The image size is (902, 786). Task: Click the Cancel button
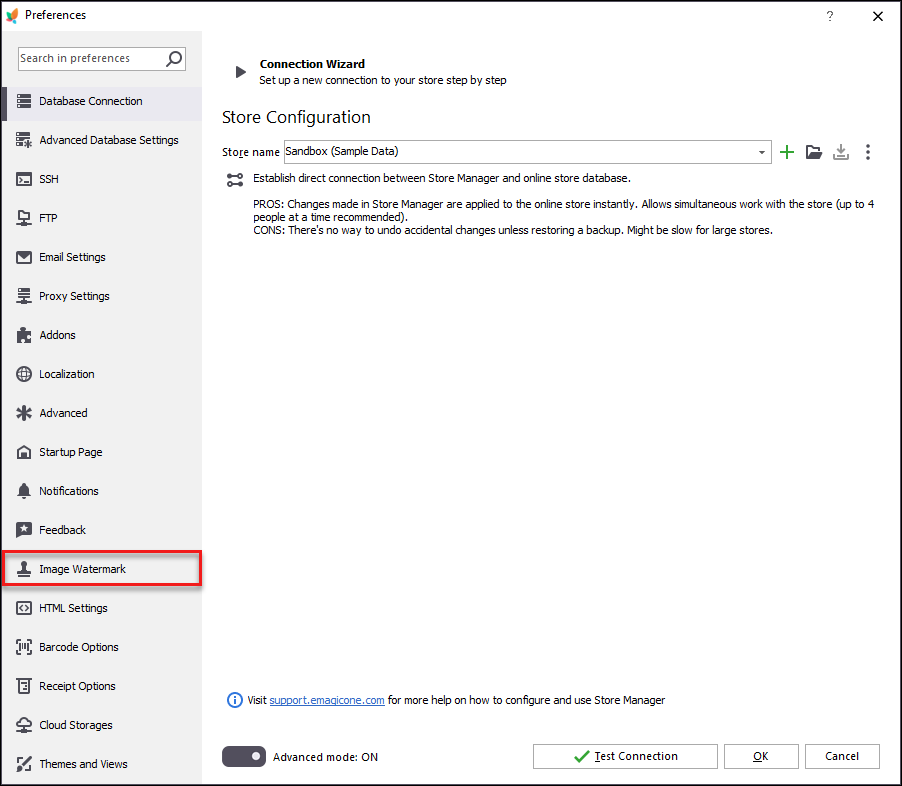[x=842, y=757]
